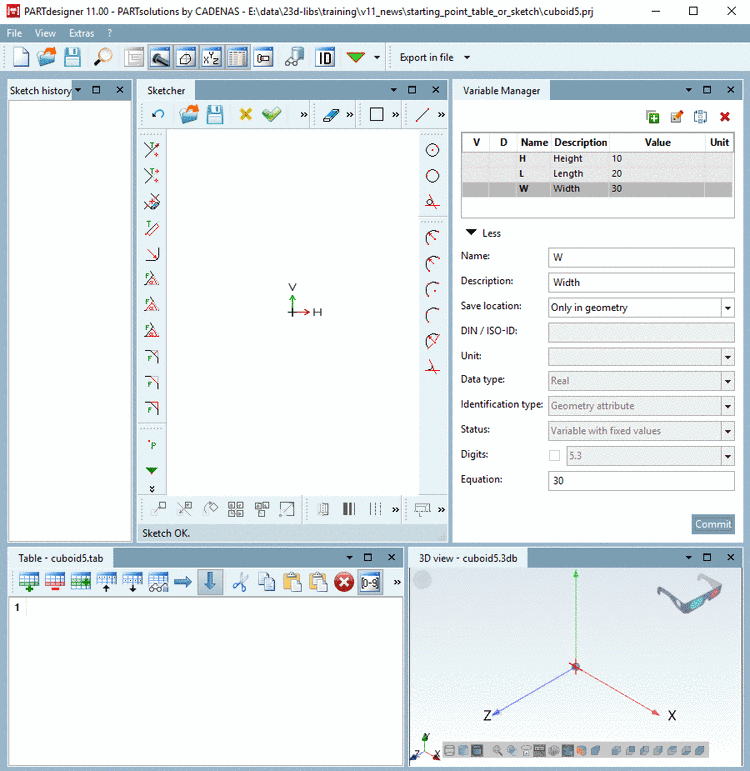Screen dimensions: 750x771
Task: Toggle the 0-9 numeric icon in Table toolbar
Action: [x=370, y=583]
